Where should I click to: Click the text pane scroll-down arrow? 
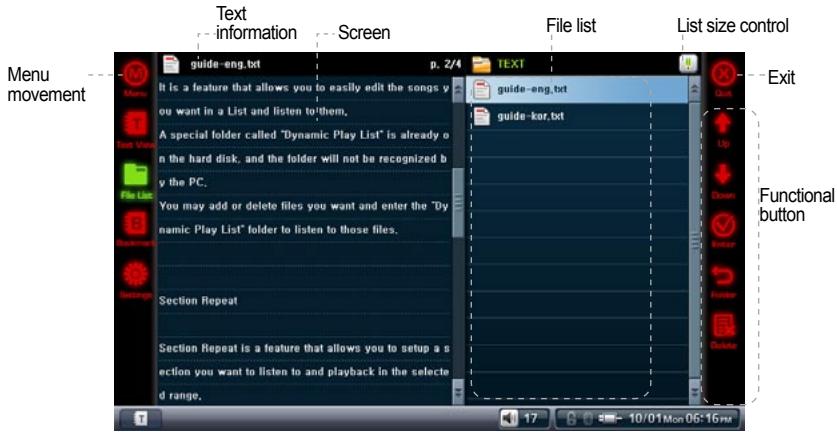click(x=458, y=391)
